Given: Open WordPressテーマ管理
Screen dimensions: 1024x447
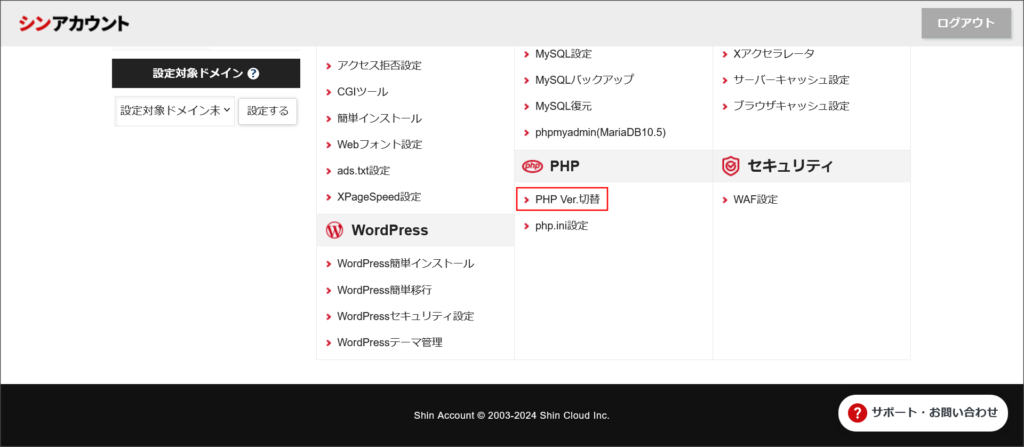Looking at the screenshot, I should [x=389, y=342].
